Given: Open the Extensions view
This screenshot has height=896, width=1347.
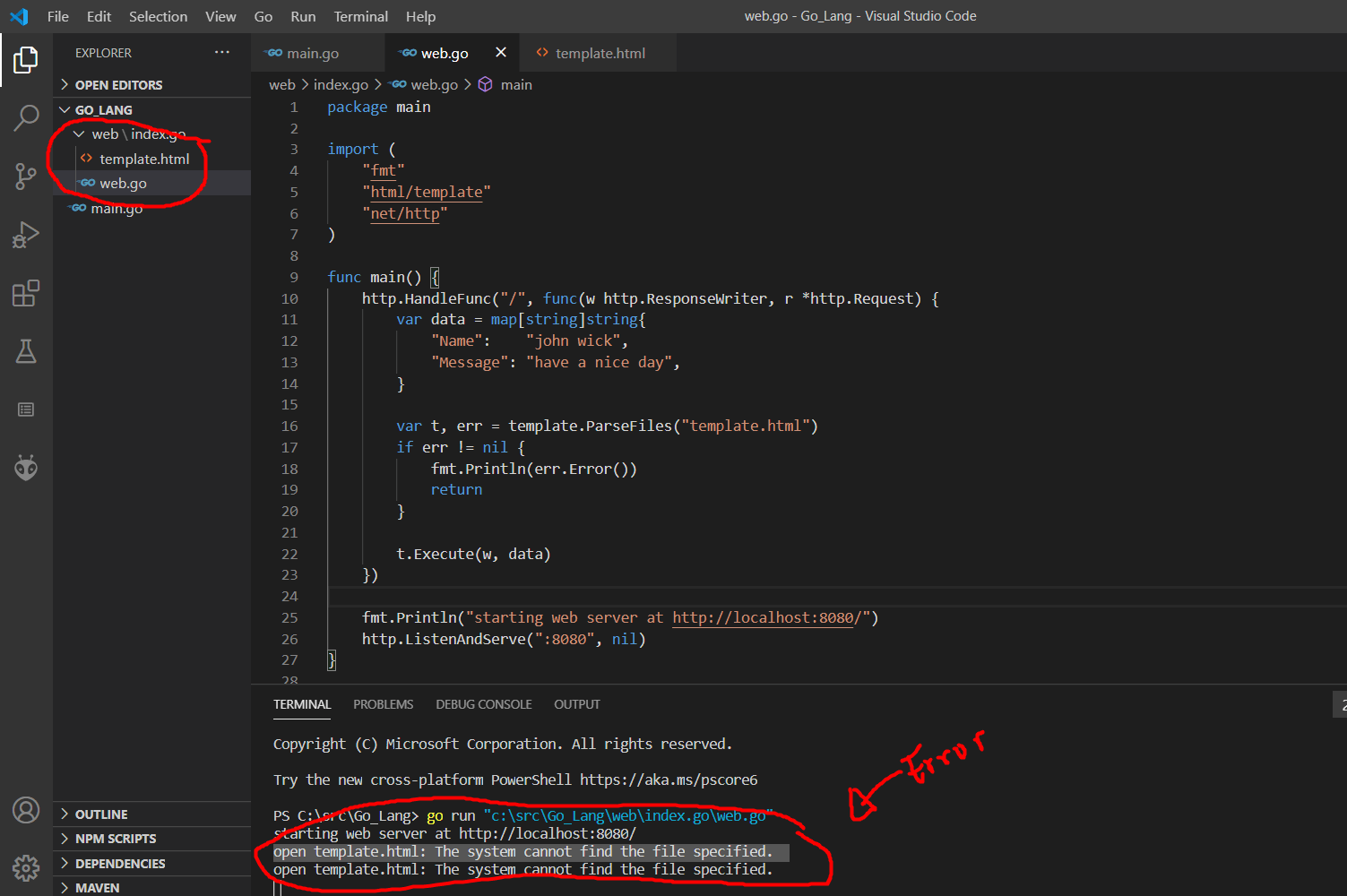Looking at the screenshot, I should [x=26, y=292].
